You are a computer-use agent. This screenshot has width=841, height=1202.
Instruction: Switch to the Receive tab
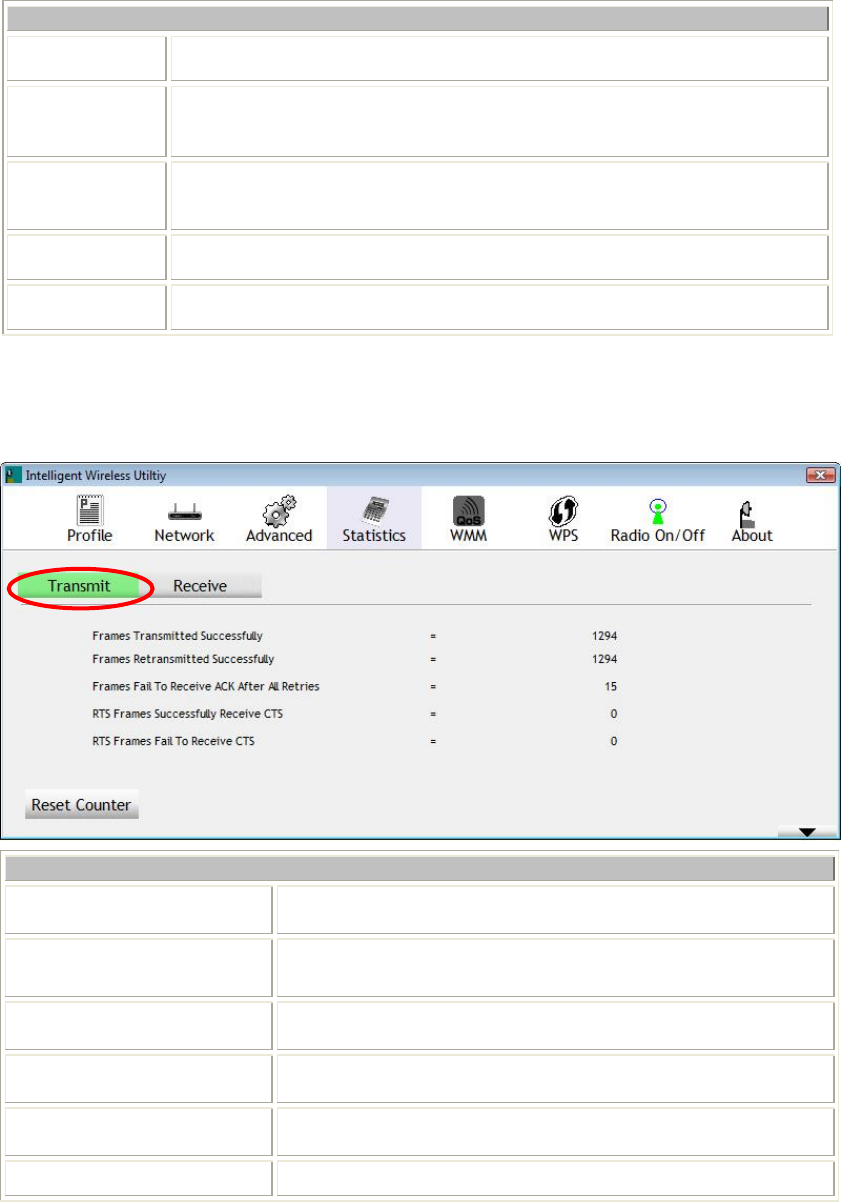(x=200, y=586)
